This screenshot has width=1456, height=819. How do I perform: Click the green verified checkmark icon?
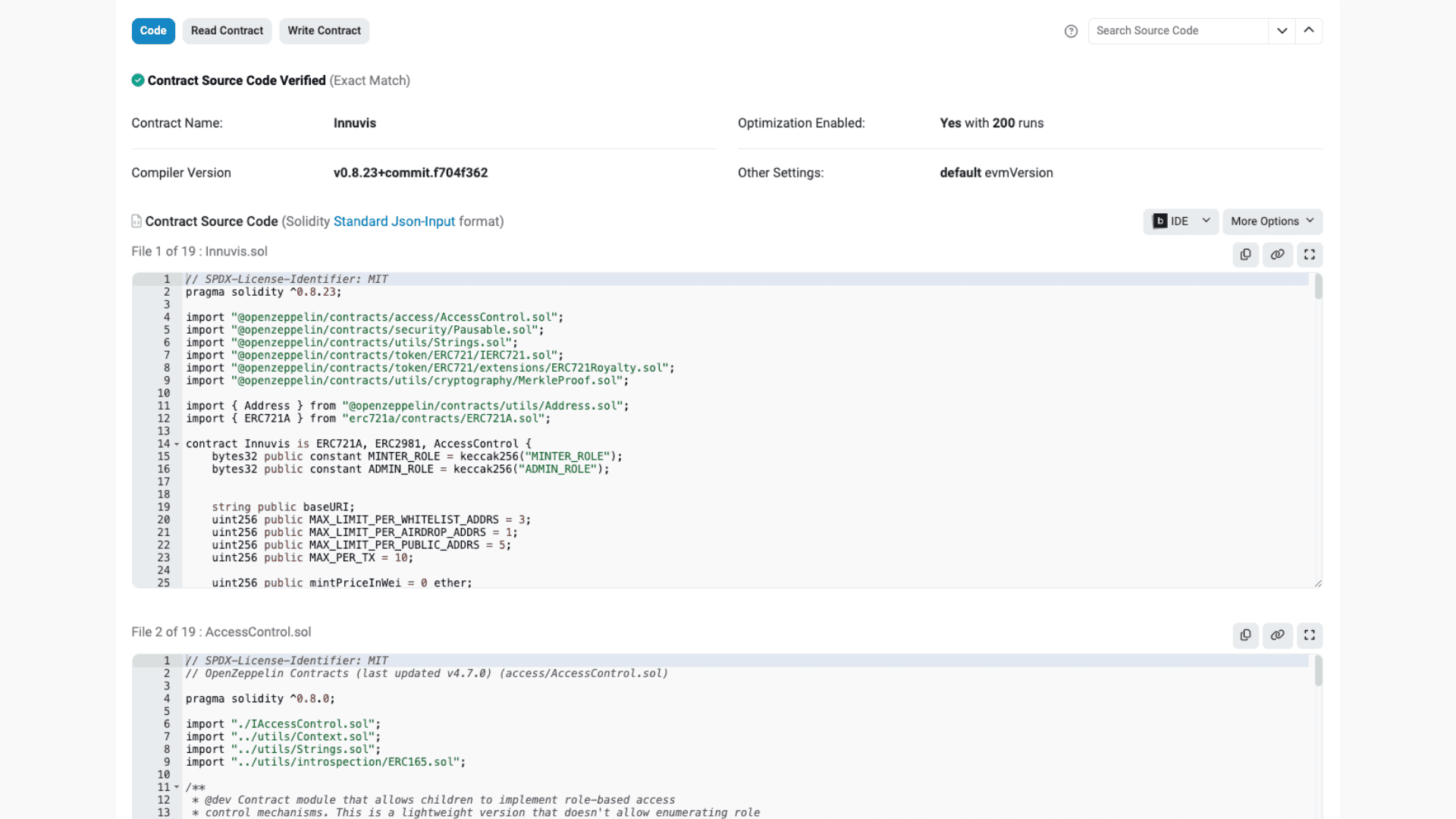tap(138, 80)
